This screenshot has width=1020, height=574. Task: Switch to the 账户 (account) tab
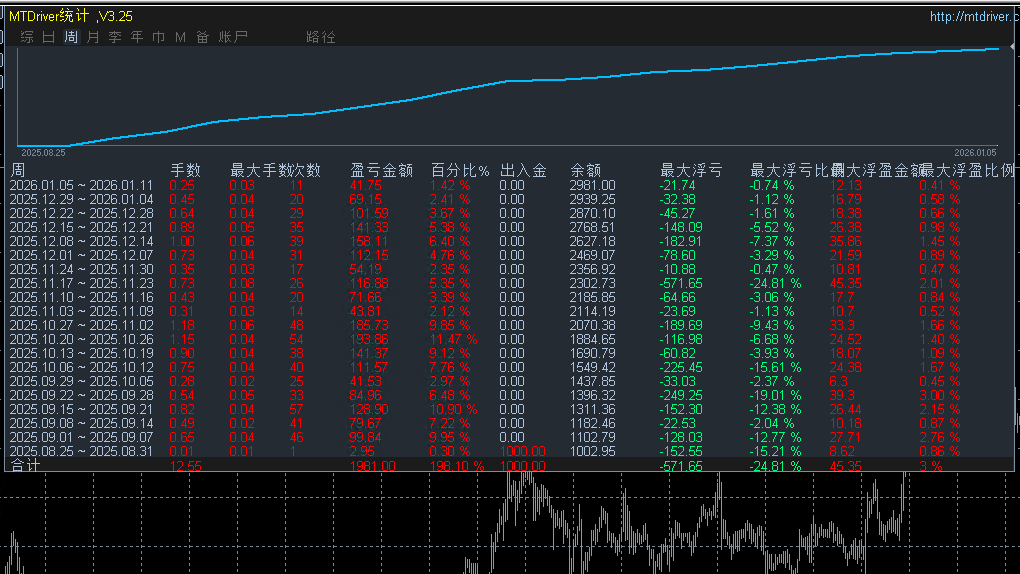point(233,37)
